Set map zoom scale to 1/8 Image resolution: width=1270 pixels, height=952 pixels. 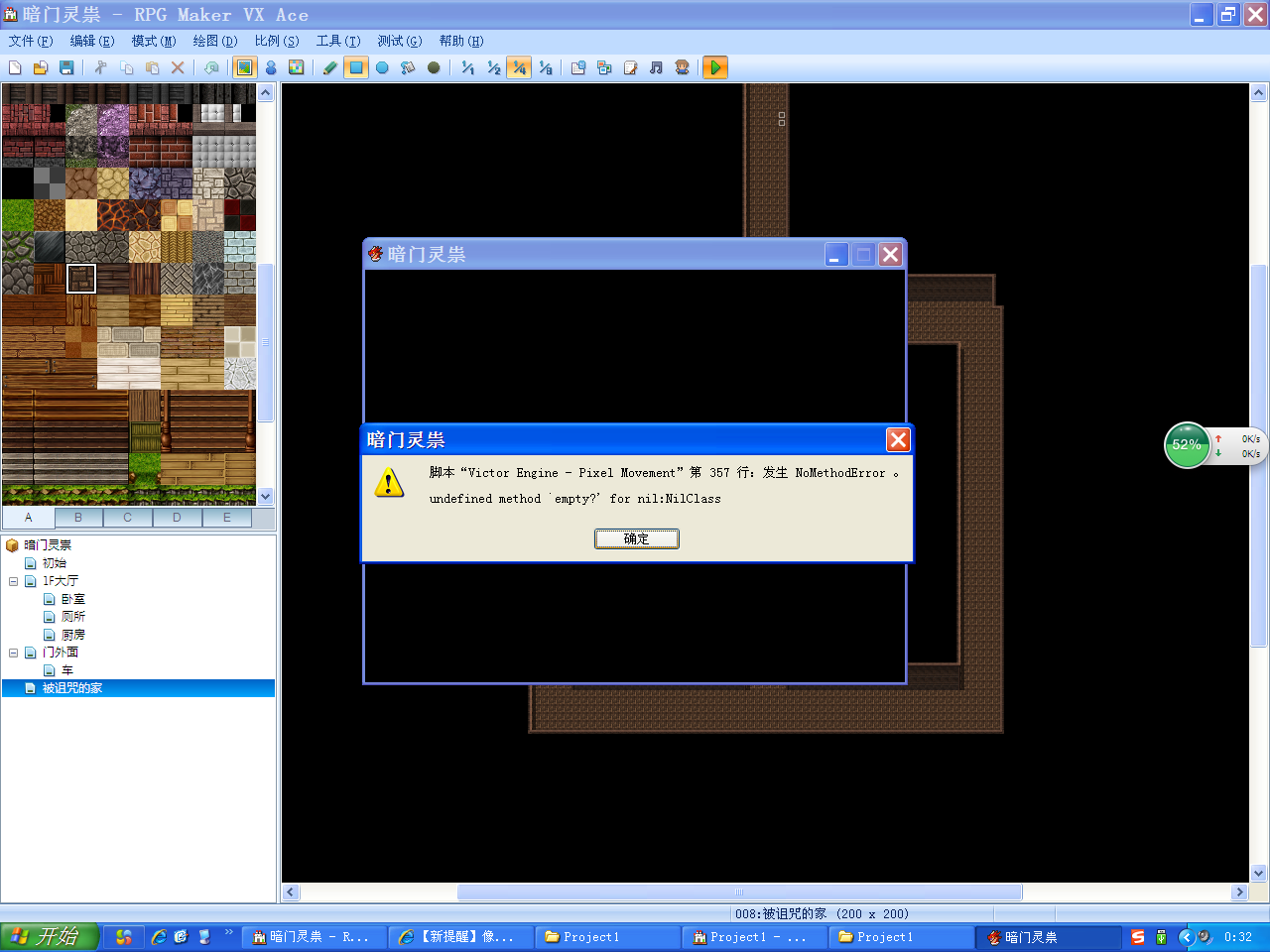click(545, 67)
